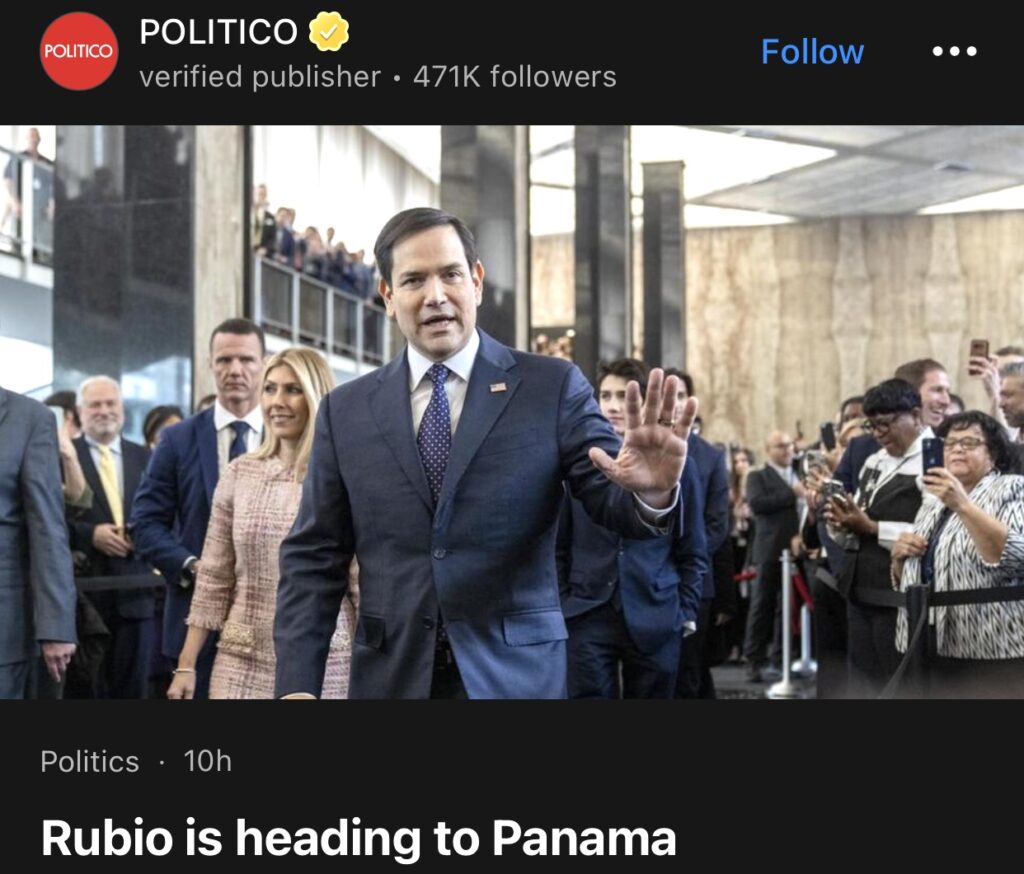Open the three-dot more options menu

(x=954, y=51)
